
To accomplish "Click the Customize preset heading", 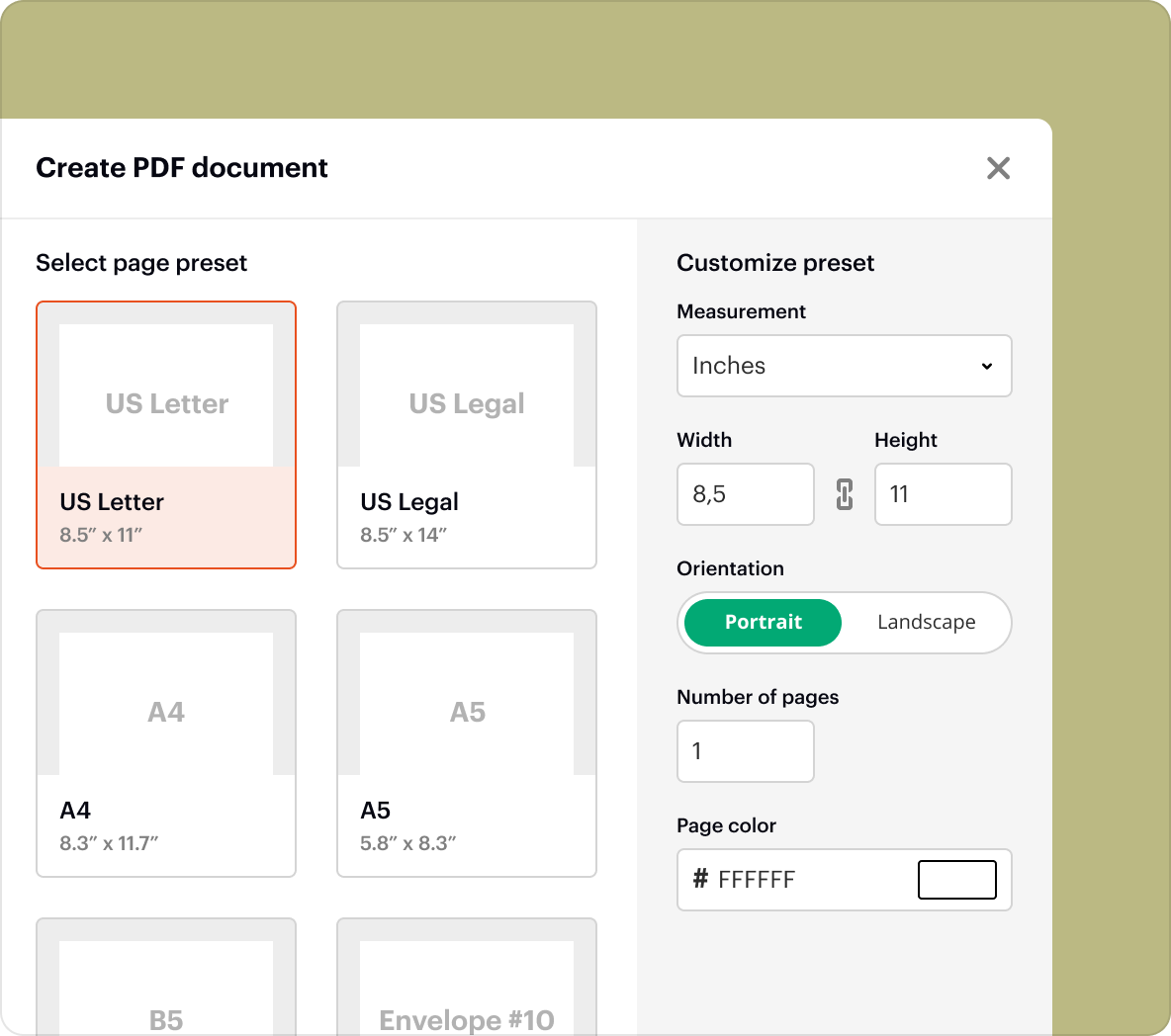I will click(x=775, y=263).
